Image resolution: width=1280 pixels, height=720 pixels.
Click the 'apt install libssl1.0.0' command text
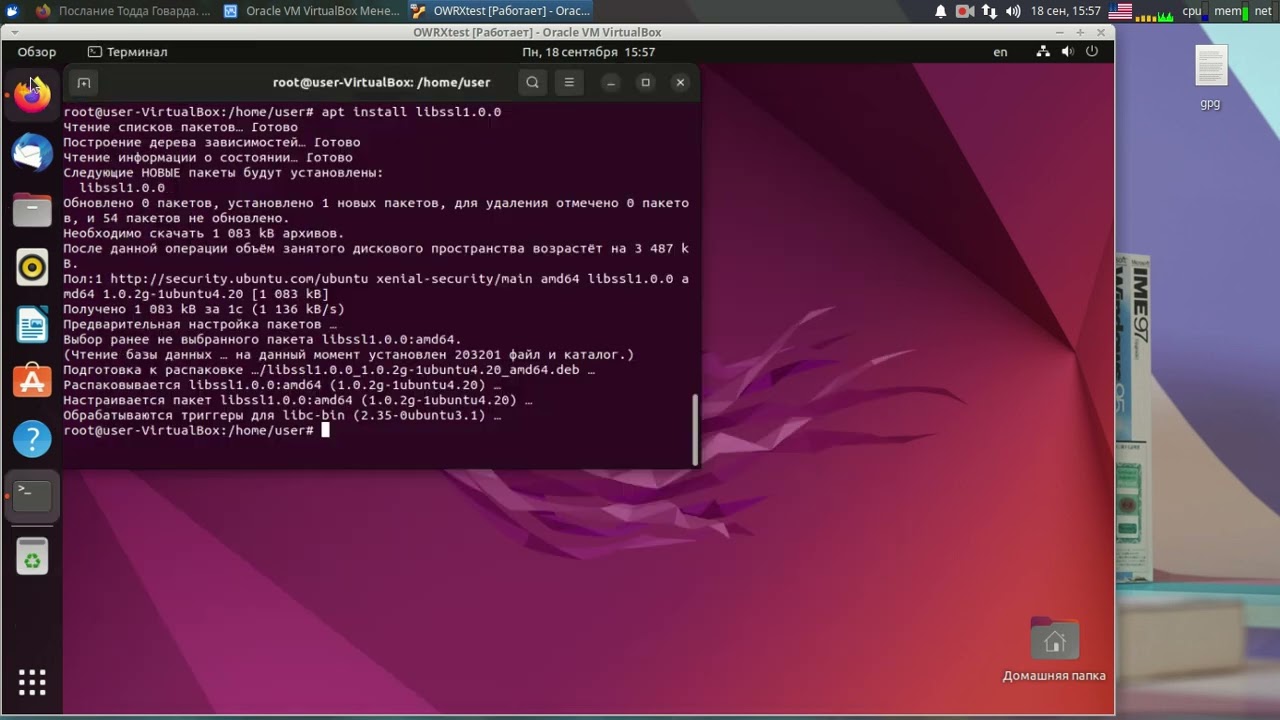(x=411, y=112)
